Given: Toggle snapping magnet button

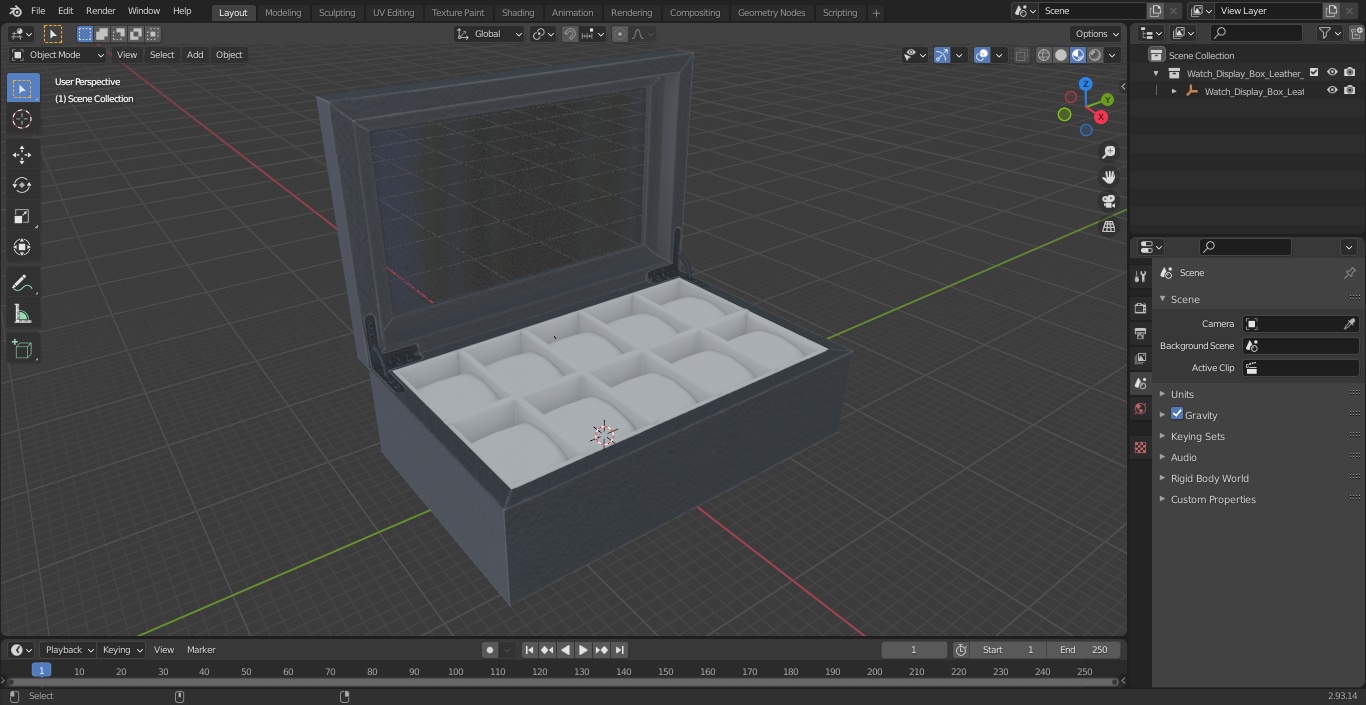Looking at the screenshot, I should 570,34.
